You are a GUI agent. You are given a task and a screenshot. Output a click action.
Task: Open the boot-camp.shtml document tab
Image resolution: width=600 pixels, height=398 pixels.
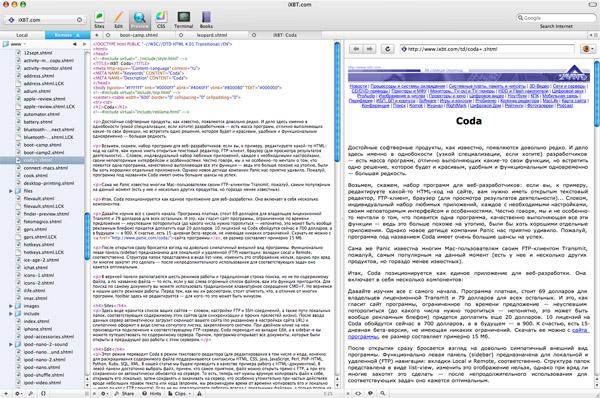click(x=139, y=35)
